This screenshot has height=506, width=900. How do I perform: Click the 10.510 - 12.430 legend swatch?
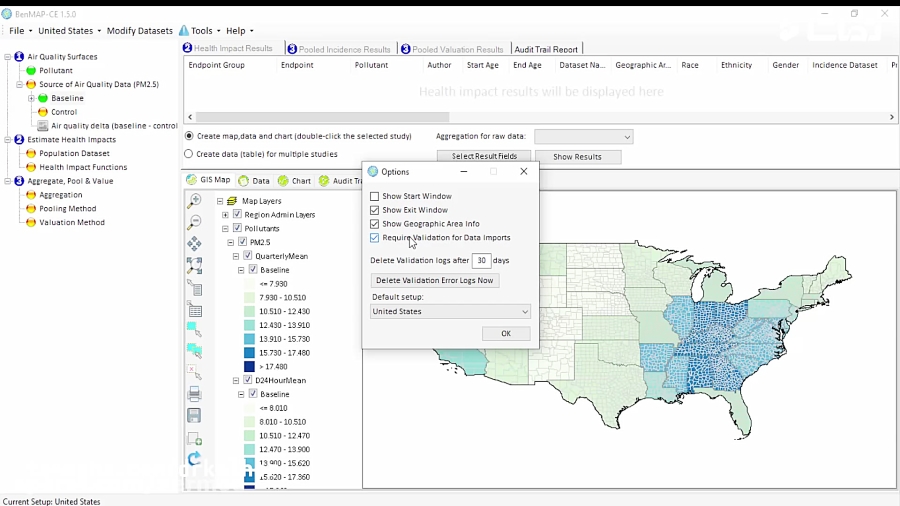[249, 312]
